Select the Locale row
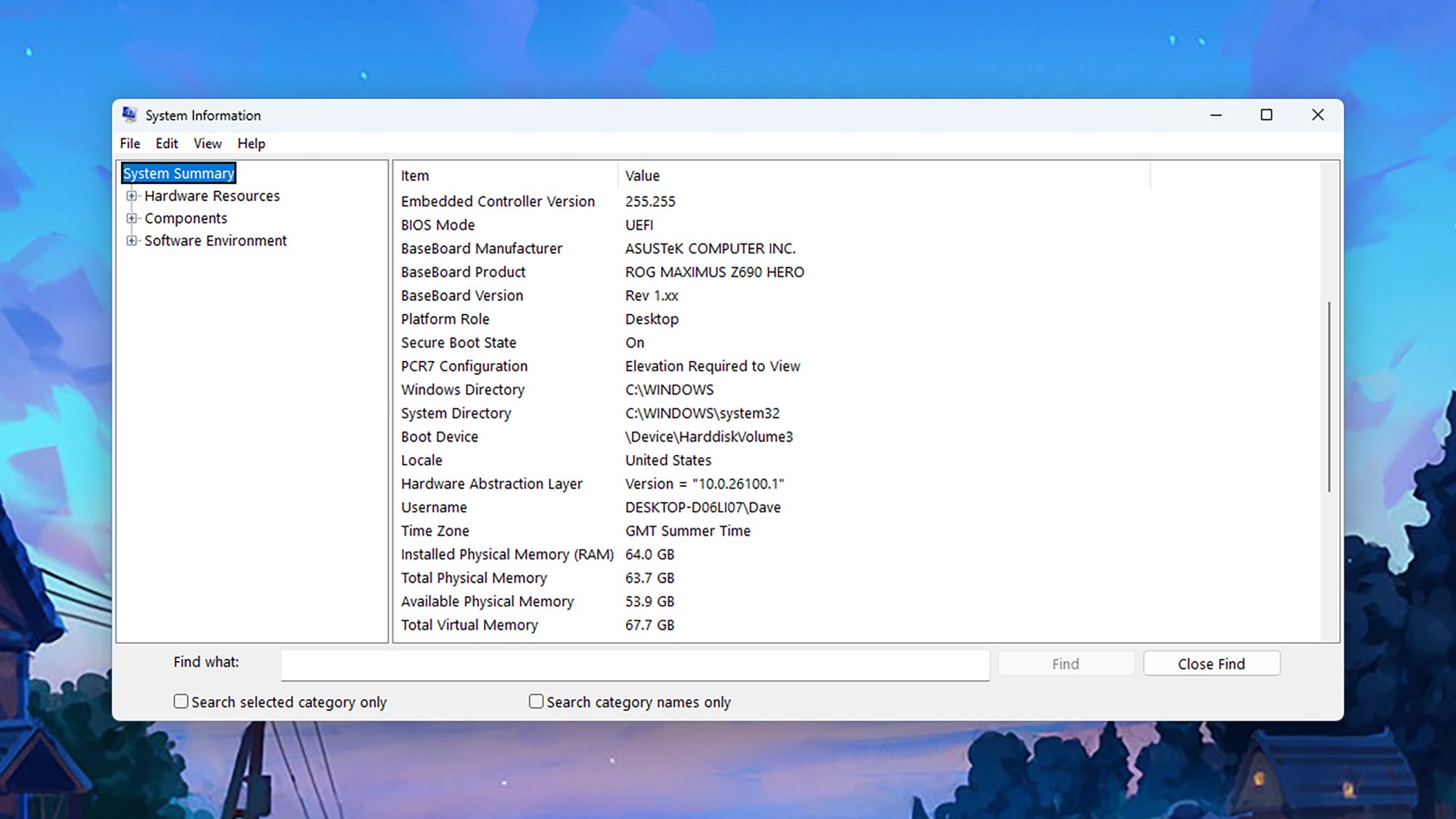The image size is (1456, 819). pyautogui.click(x=772, y=461)
